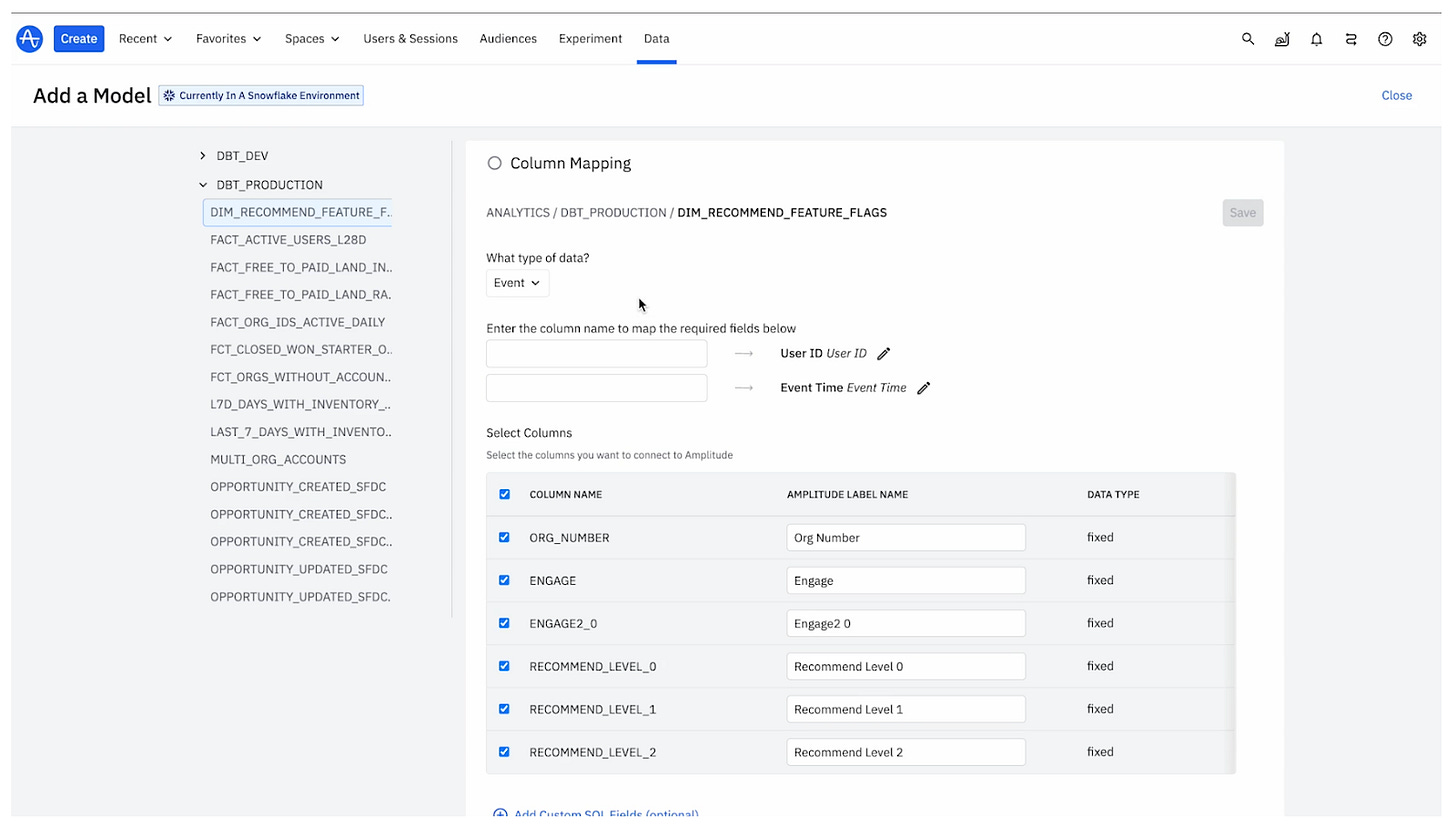Image resolution: width=1456 pixels, height=825 pixels.
Task: Select the Column Mapping radio button
Action: 494,163
